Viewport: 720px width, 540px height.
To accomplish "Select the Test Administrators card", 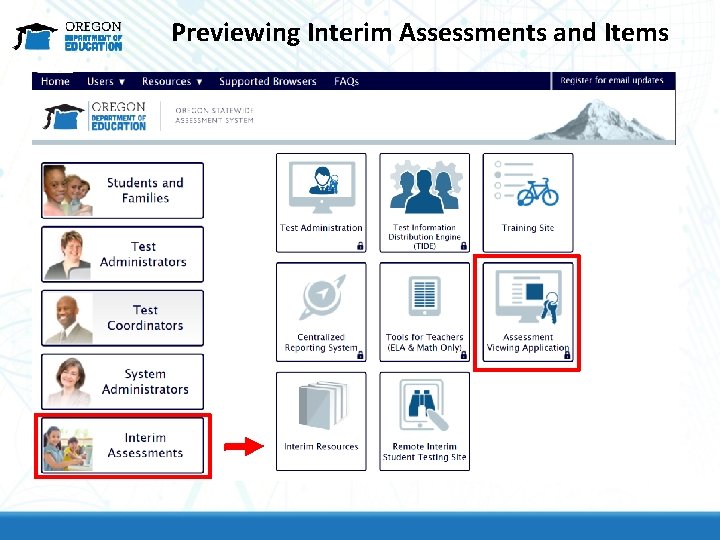I will (x=123, y=254).
